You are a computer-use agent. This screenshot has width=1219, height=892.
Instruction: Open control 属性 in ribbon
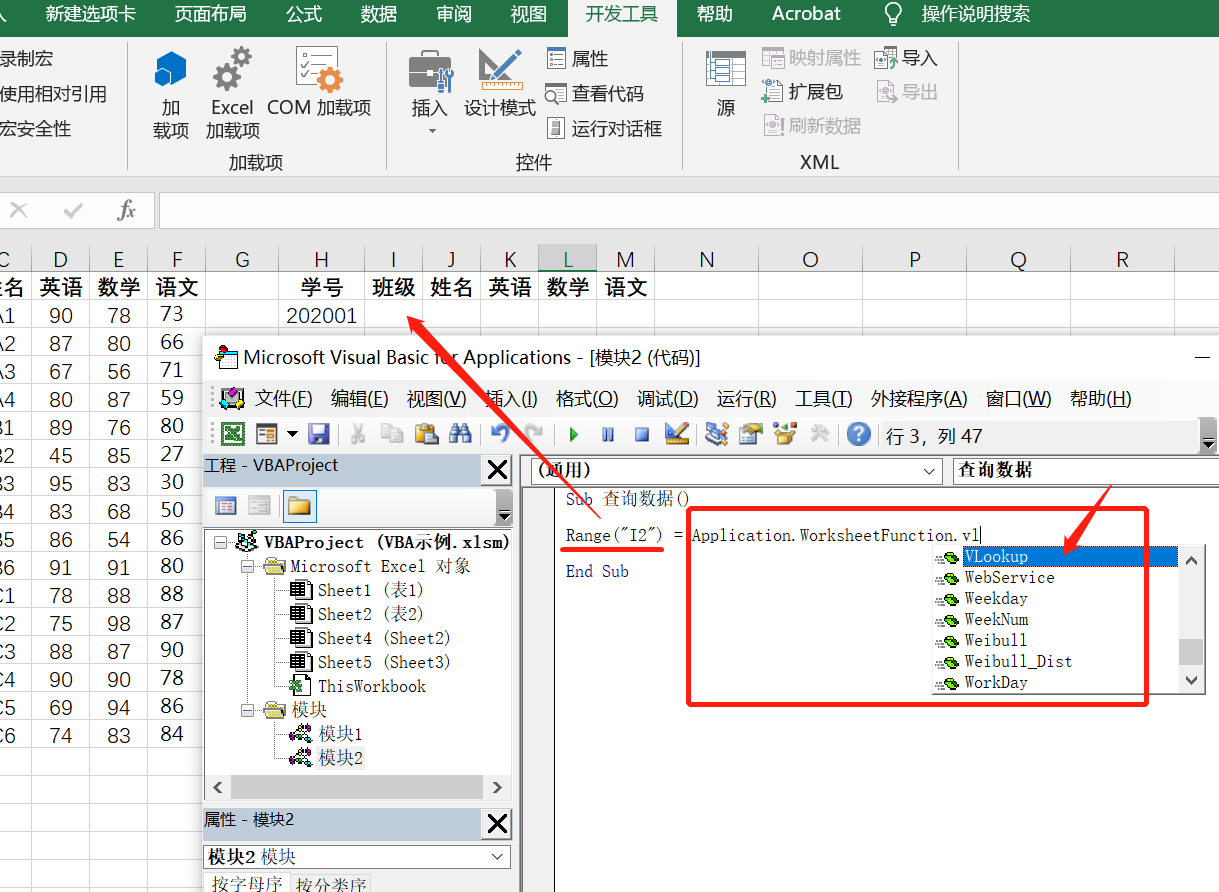(577, 59)
